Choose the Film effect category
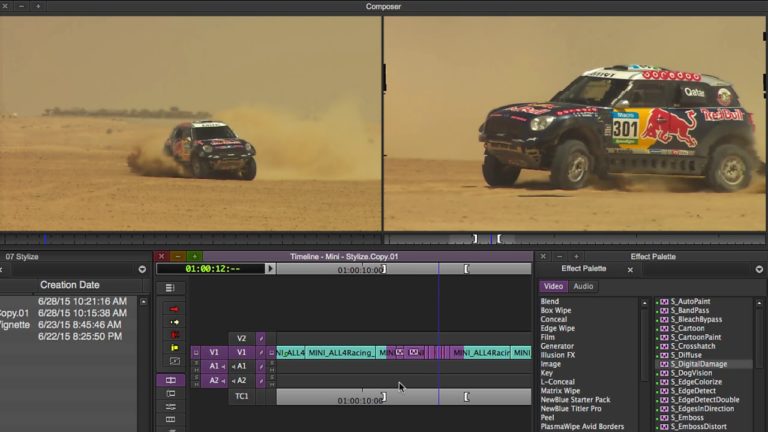768x432 pixels. click(x=548, y=337)
